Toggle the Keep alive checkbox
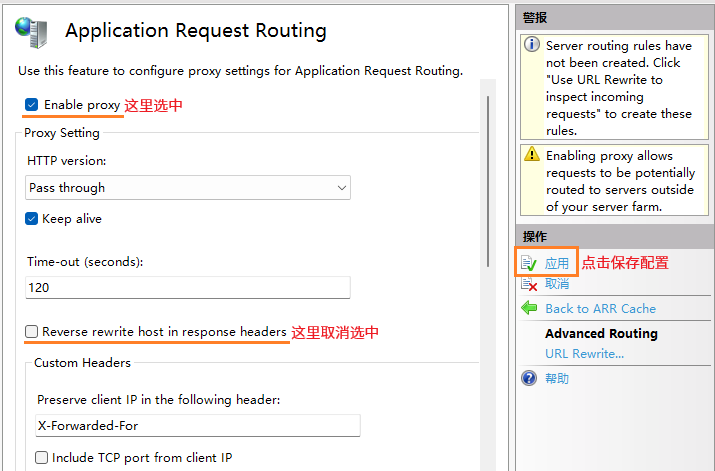The image size is (715, 471). click(31, 219)
